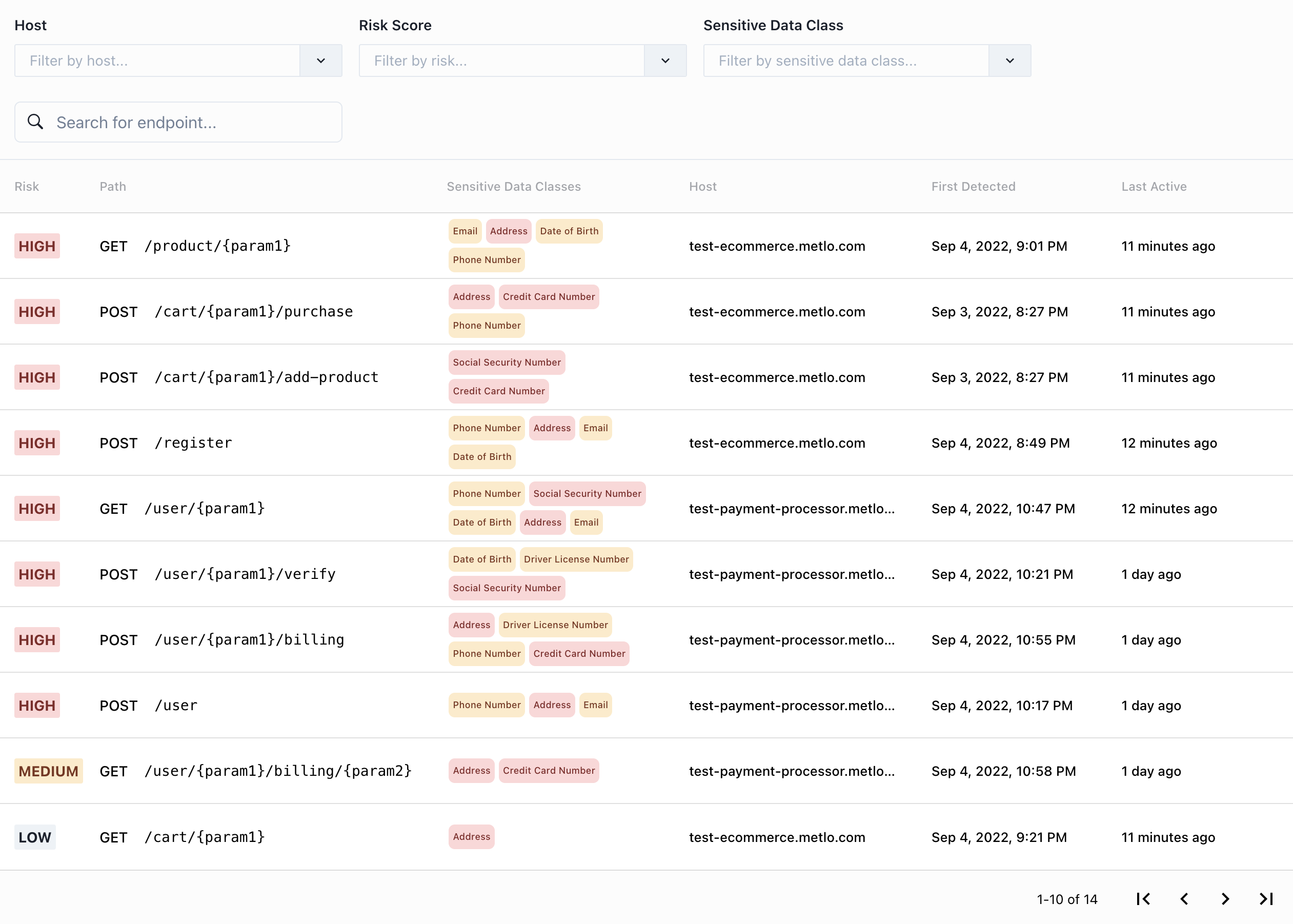Go to first page of results
Image resolution: width=1293 pixels, height=924 pixels.
pos(1143,899)
